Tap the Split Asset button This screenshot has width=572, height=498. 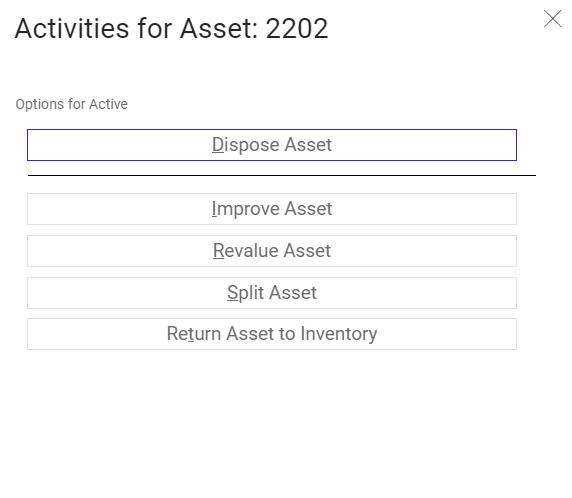point(272,293)
